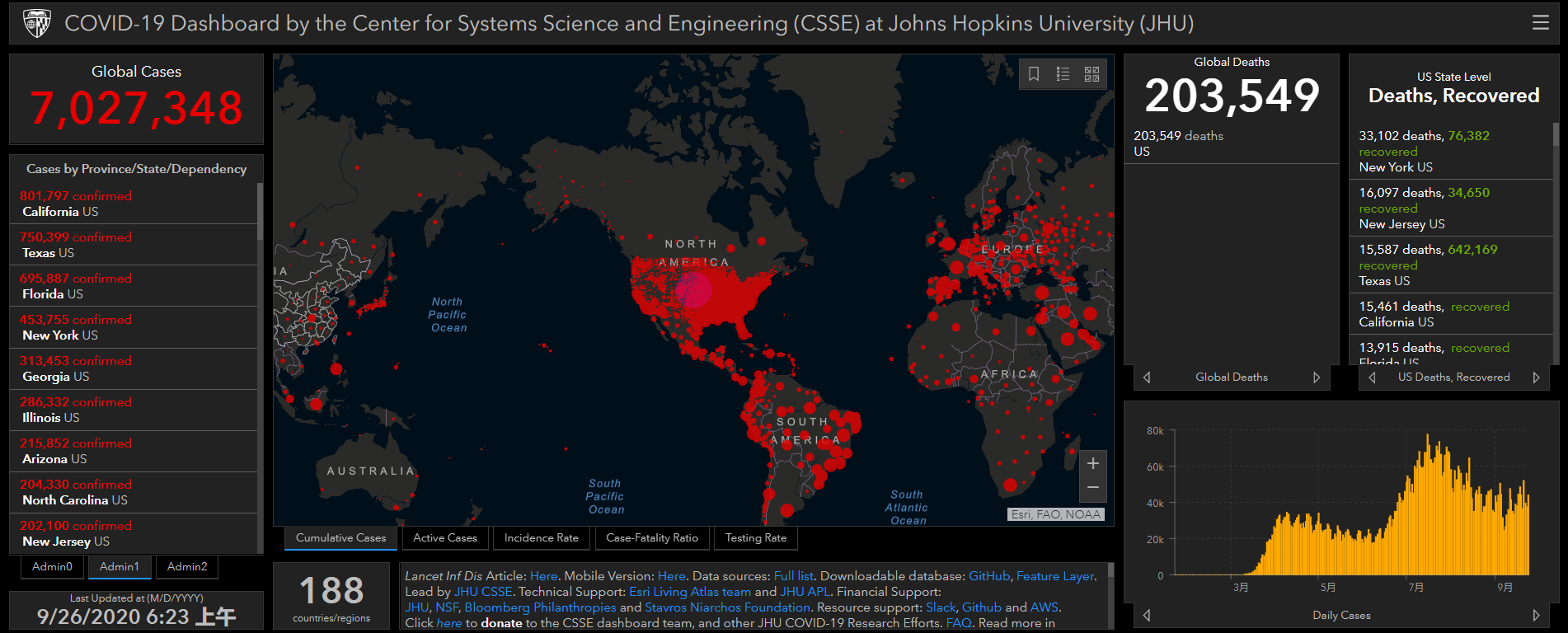Screen dimensions: 1568x633
Task: Select the Case-Fatality Ratio tab
Action: coord(652,538)
